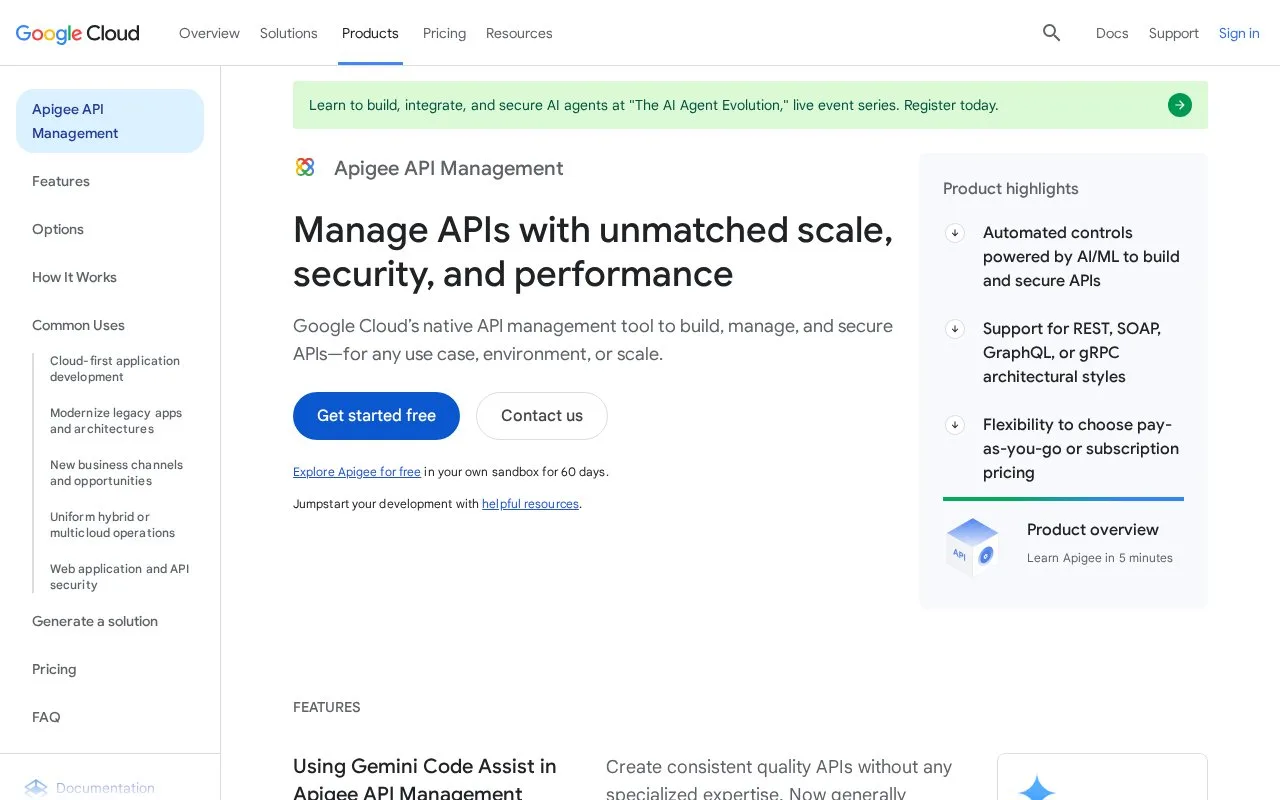Click the Using Gemini Code Assist feature heading
Image resolution: width=1280 pixels, height=800 pixels.
click(425, 779)
